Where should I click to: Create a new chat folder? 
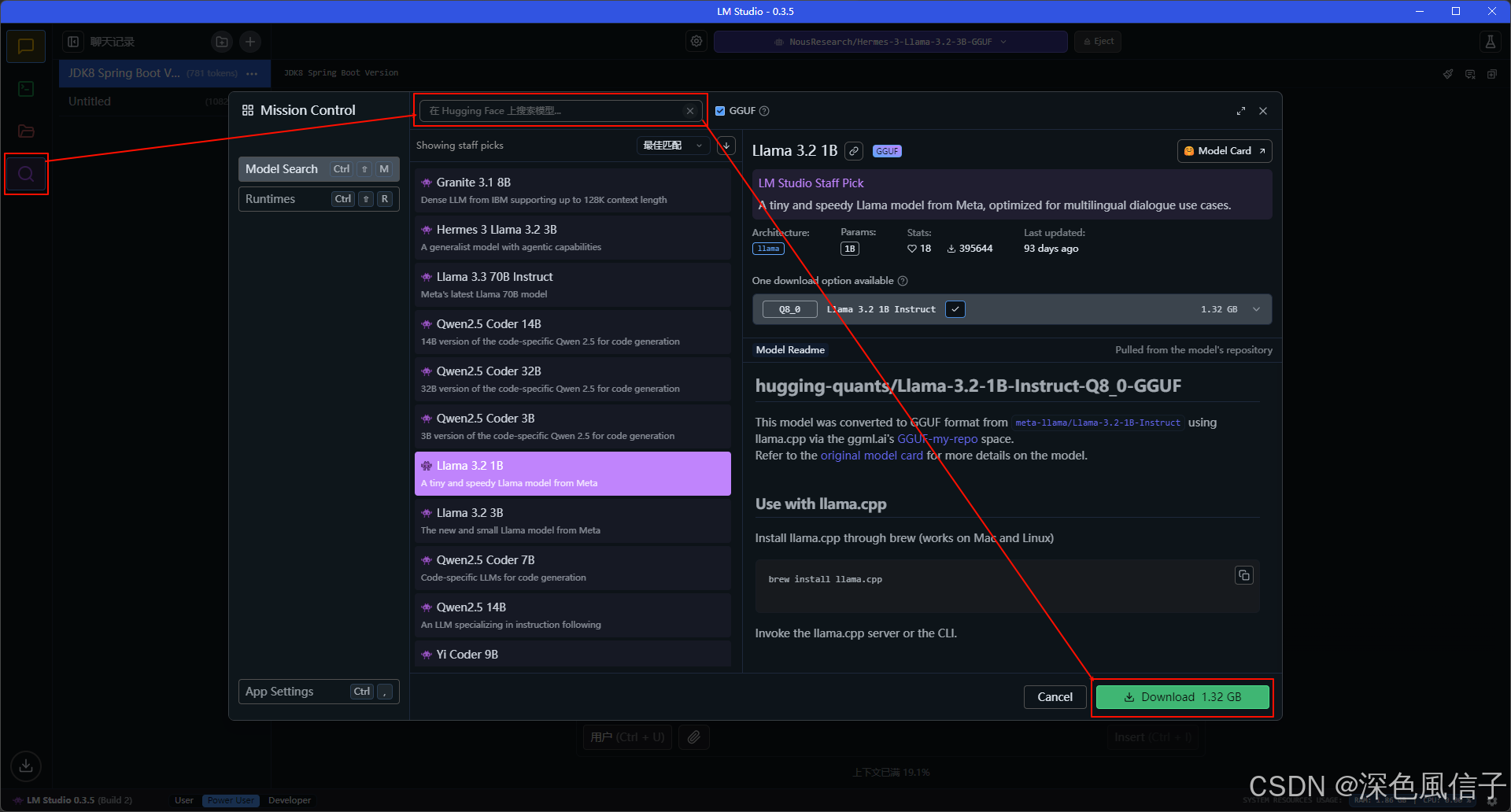coord(222,42)
